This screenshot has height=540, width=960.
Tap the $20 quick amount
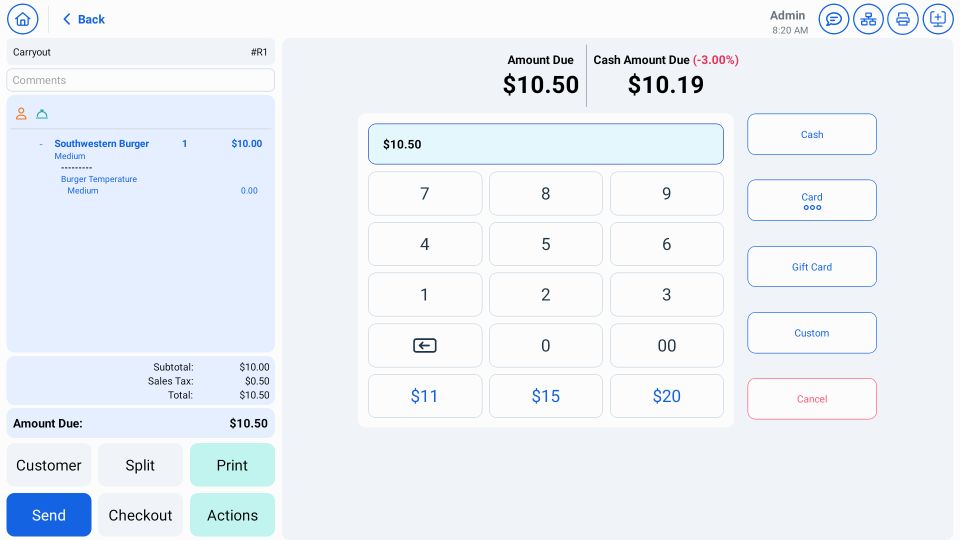(x=666, y=396)
